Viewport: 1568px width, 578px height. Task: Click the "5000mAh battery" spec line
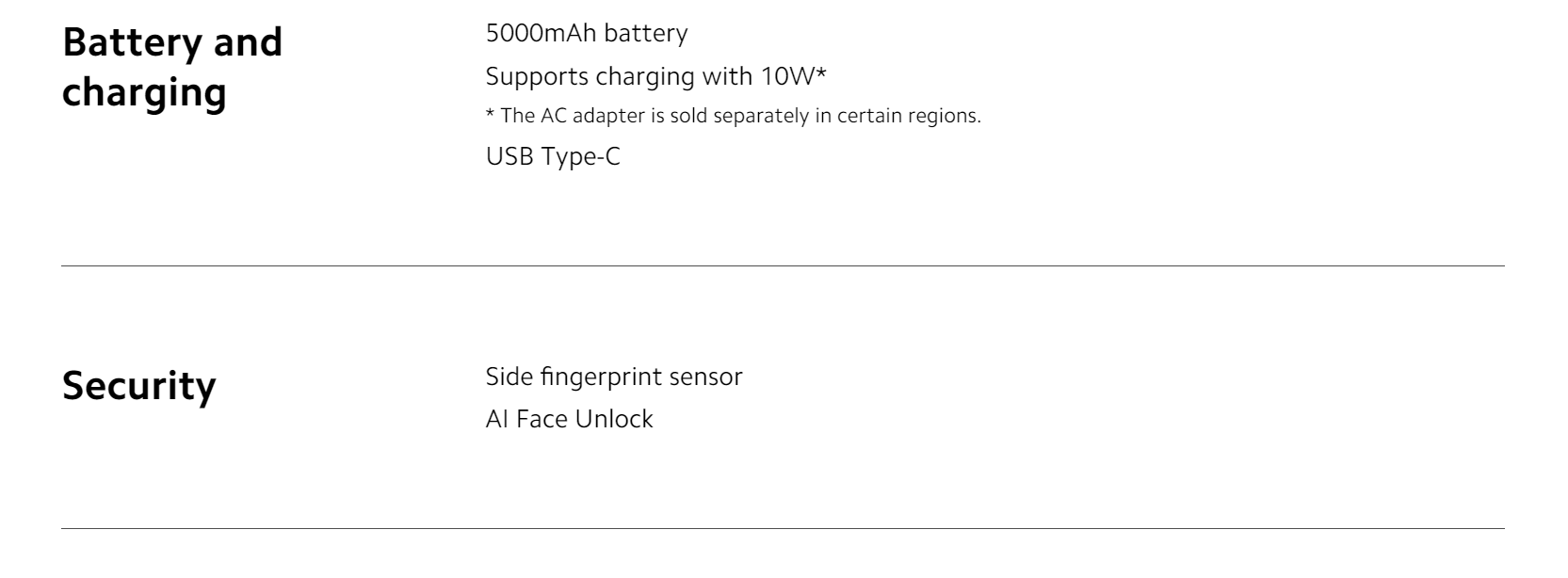tap(586, 33)
